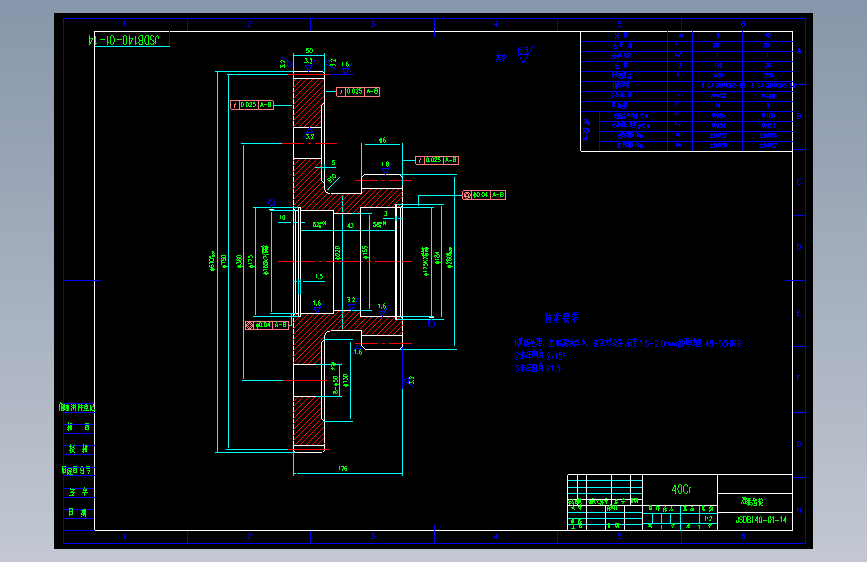Click the 1.5 dimension in the bore
The height and width of the screenshot is (562, 867).
click(x=319, y=276)
